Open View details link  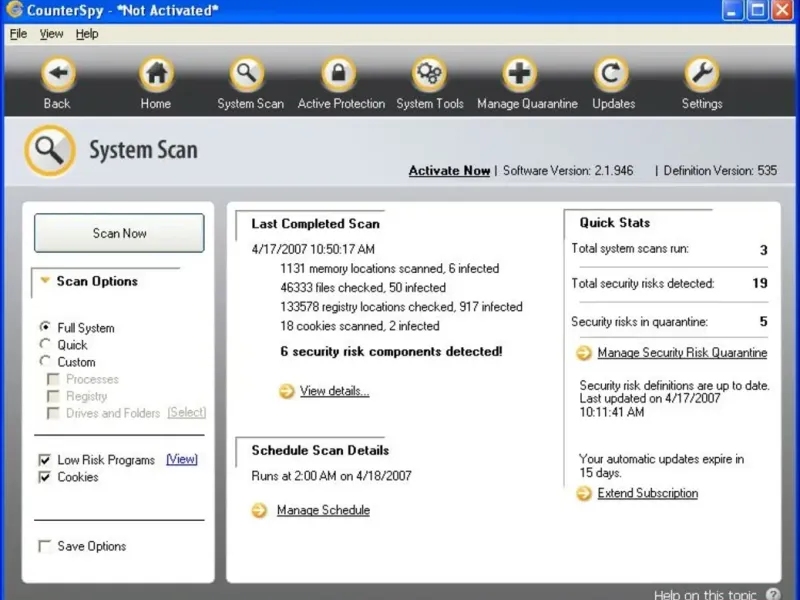coord(334,391)
